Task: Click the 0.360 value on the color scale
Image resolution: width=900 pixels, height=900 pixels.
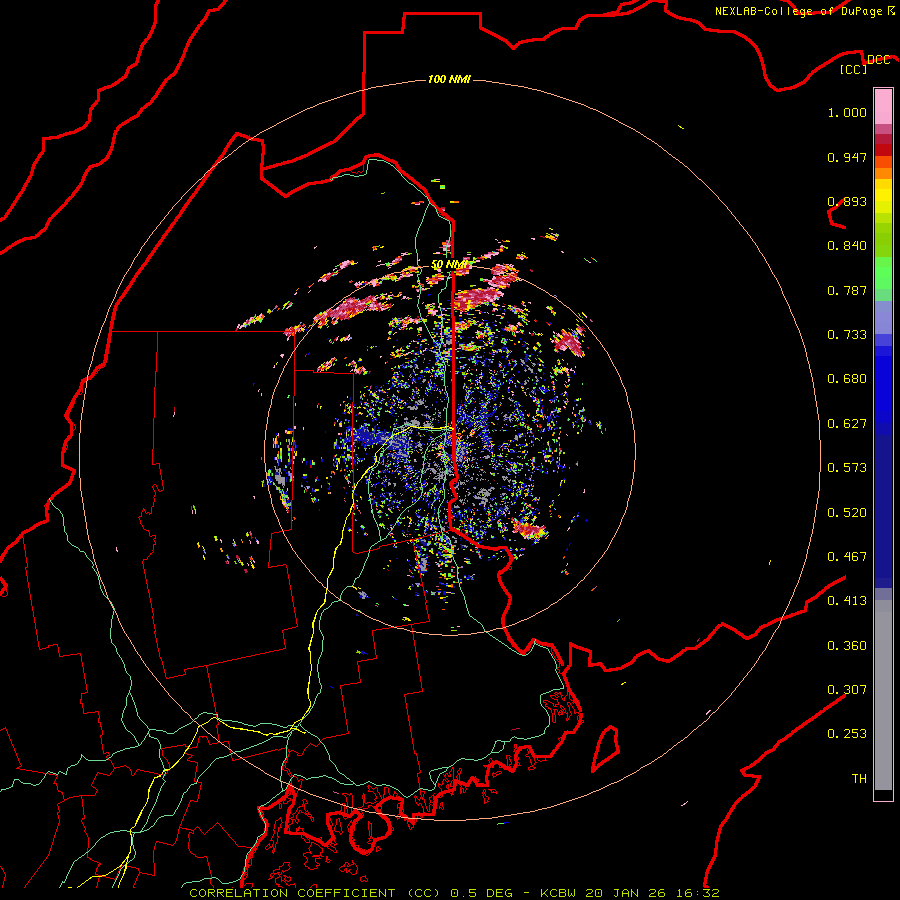Action: point(847,646)
